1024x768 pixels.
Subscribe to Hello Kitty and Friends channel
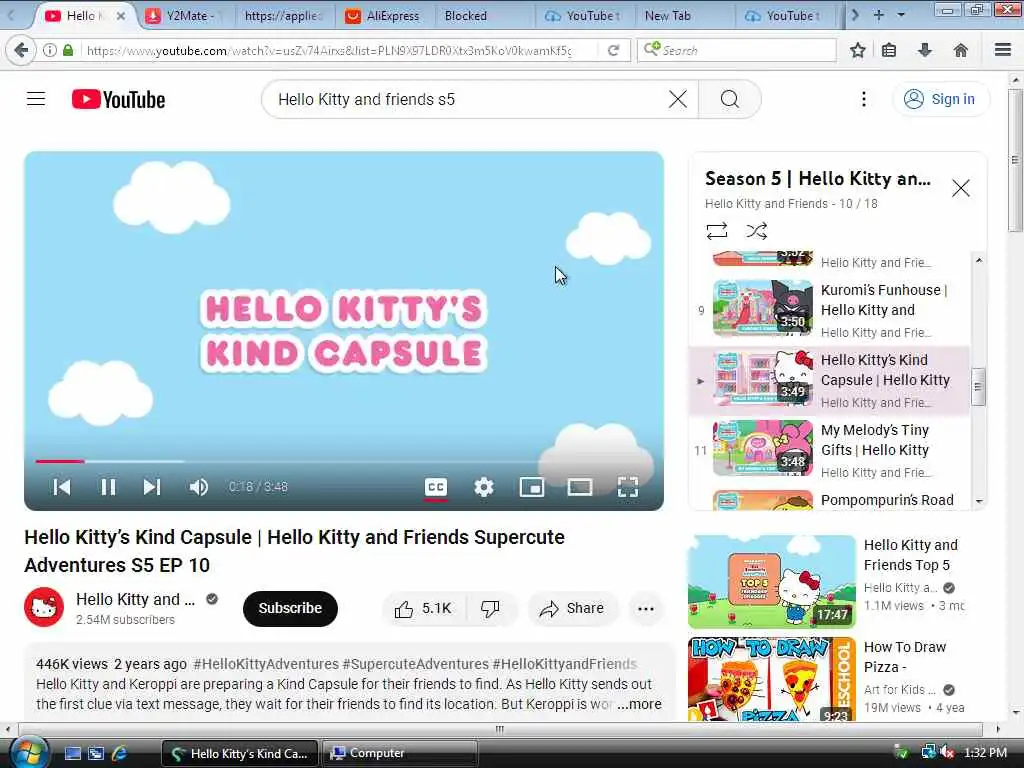(290, 608)
